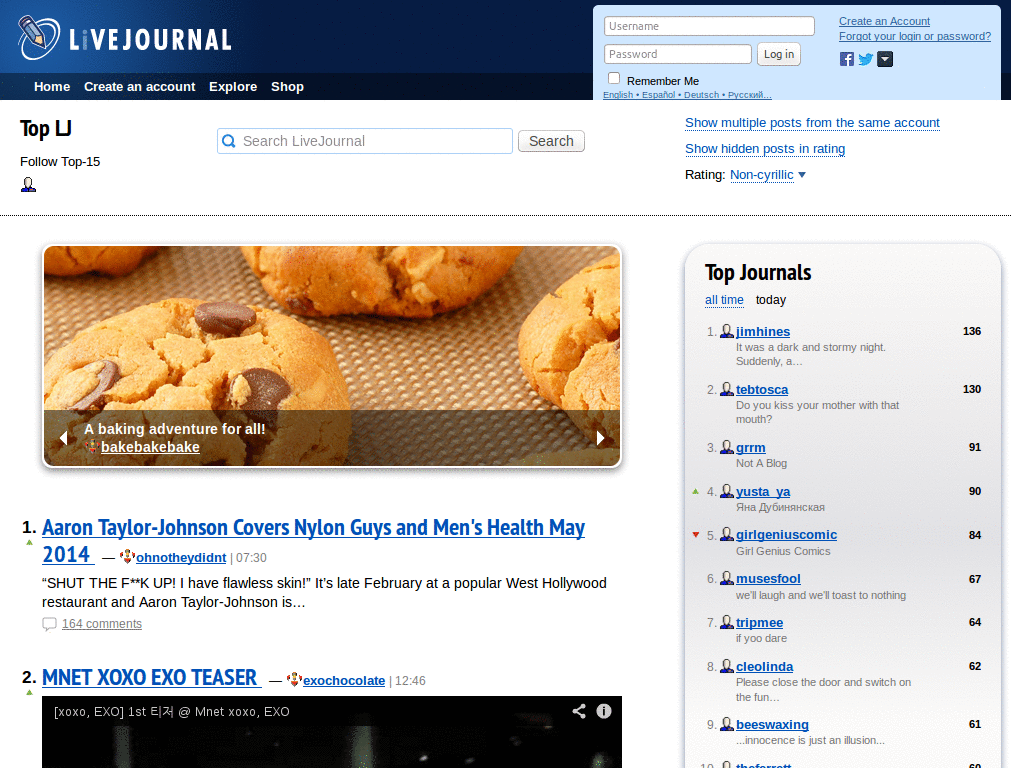Image resolution: width=1024 pixels, height=768 pixels.
Task: Focus the Username field
Action: [x=709, y=26]
